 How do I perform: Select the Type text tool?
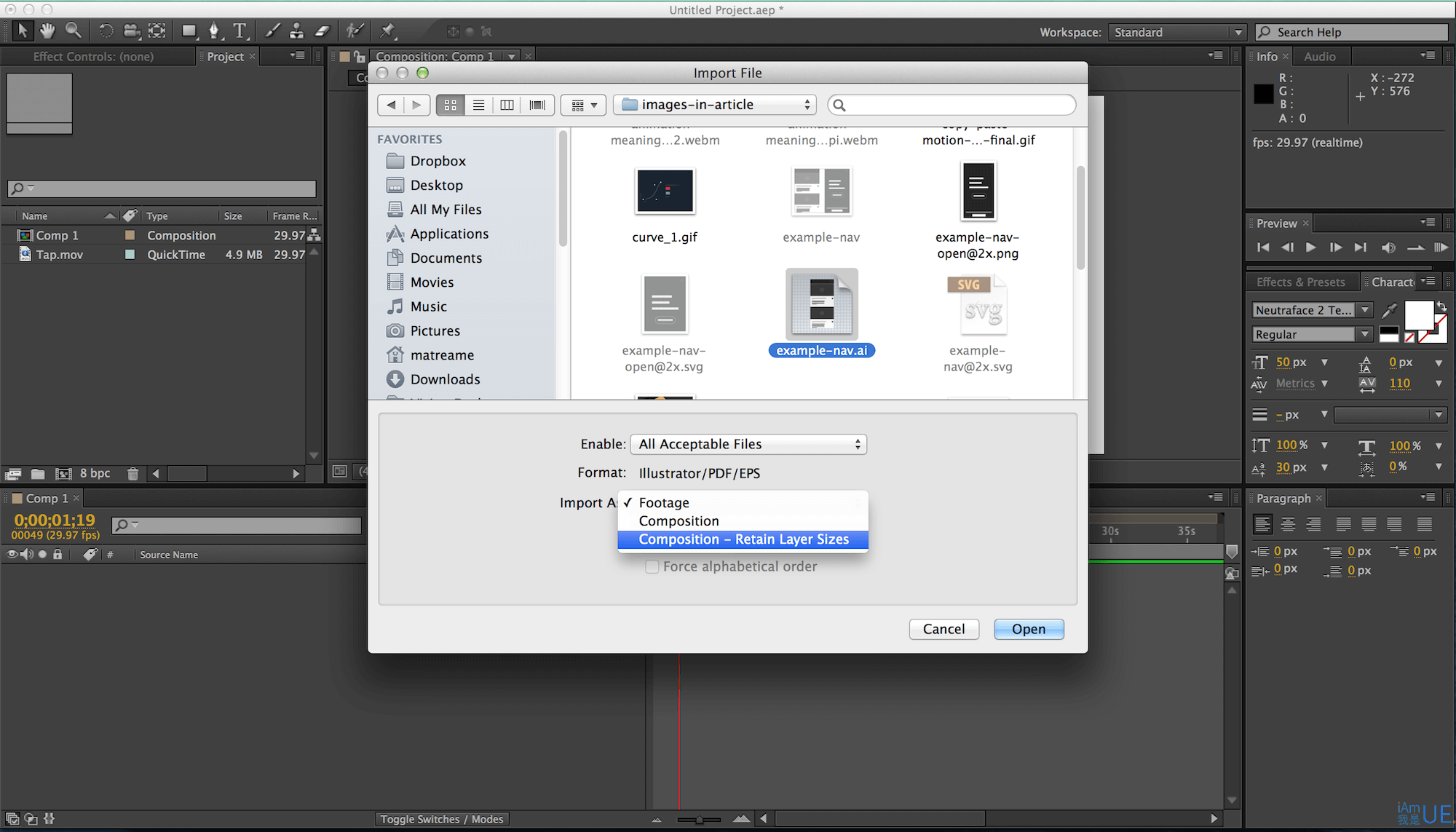tap(240, 31)
